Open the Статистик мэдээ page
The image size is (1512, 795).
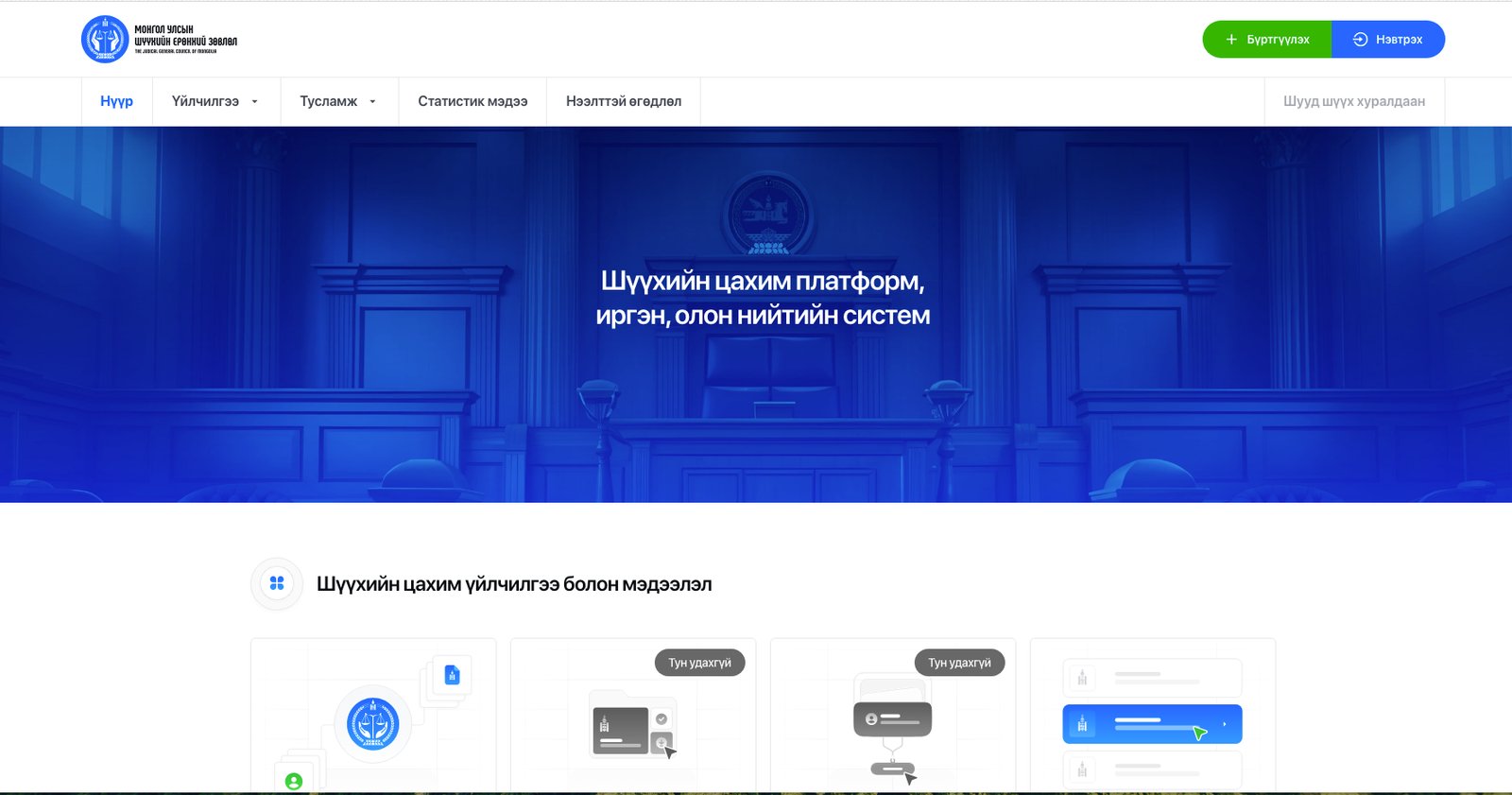coord(472,101)
